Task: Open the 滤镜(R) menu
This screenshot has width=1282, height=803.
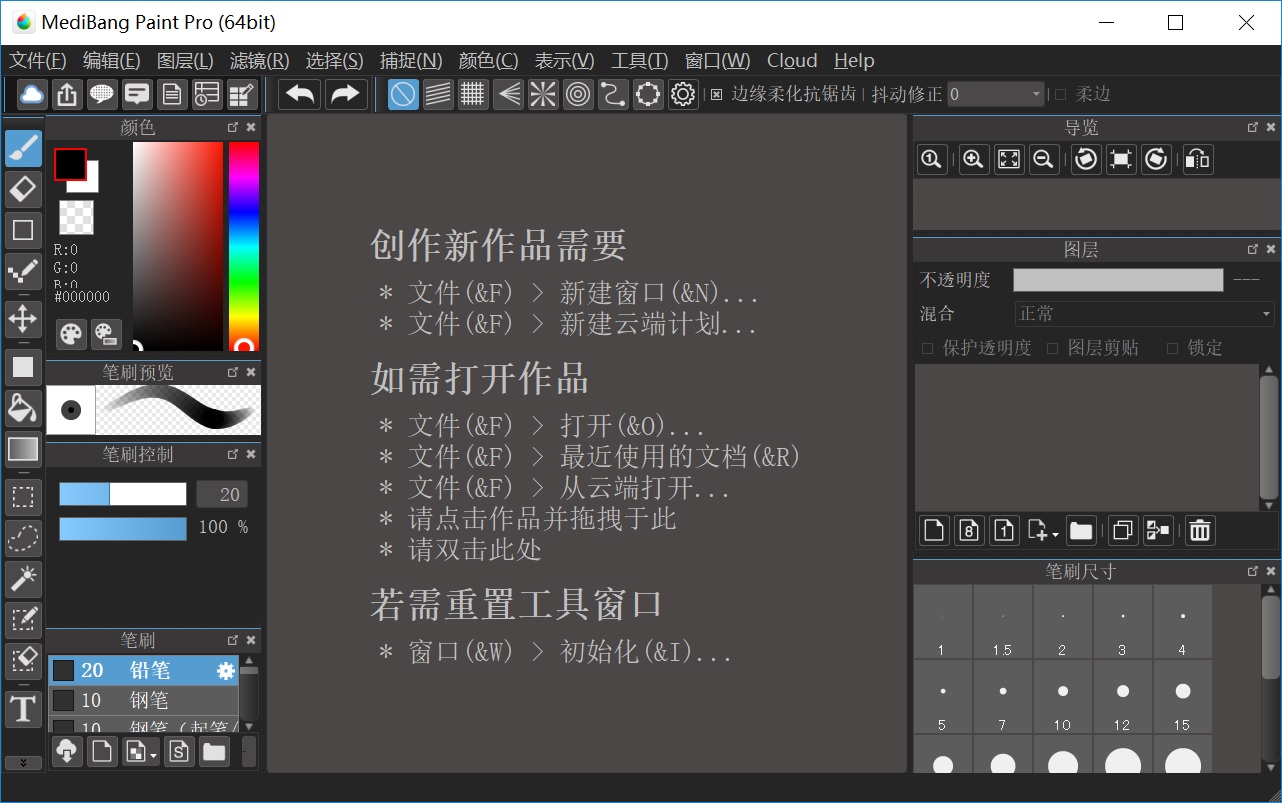Action: point(260,61)
